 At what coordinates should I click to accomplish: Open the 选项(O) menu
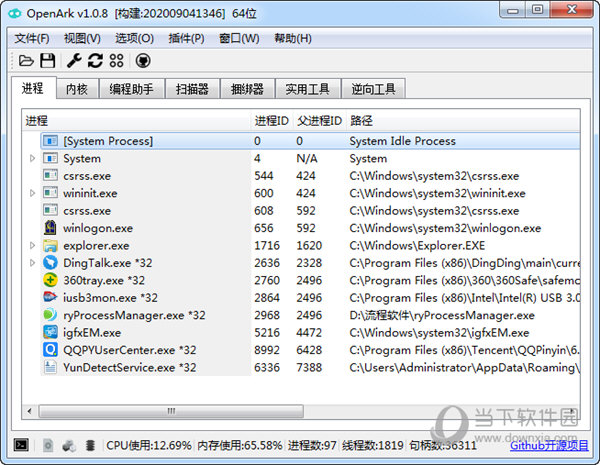tap(135, 38)
